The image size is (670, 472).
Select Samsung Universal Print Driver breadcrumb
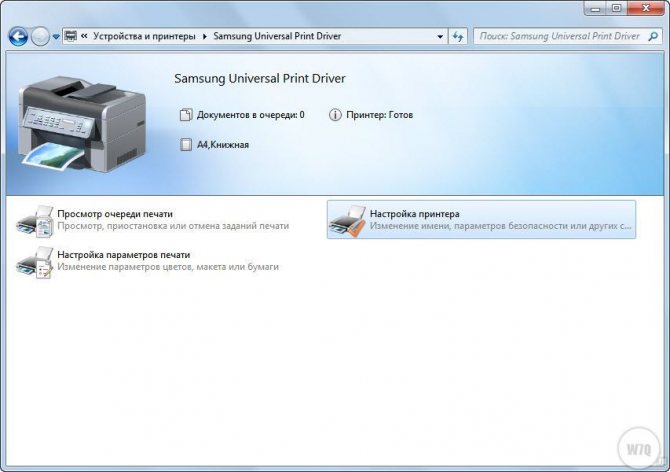[277, 36]
